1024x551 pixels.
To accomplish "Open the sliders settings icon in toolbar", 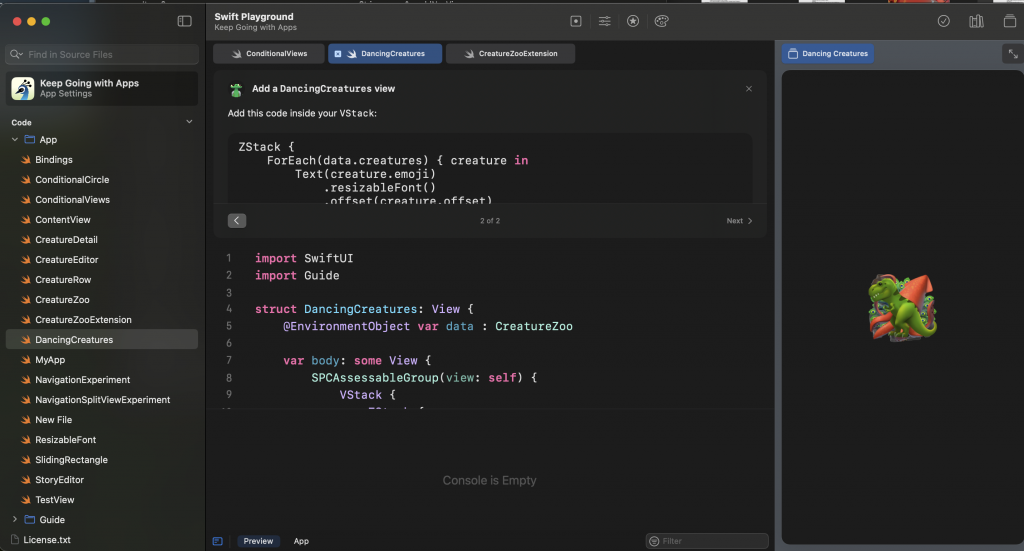I will (605, 21).
